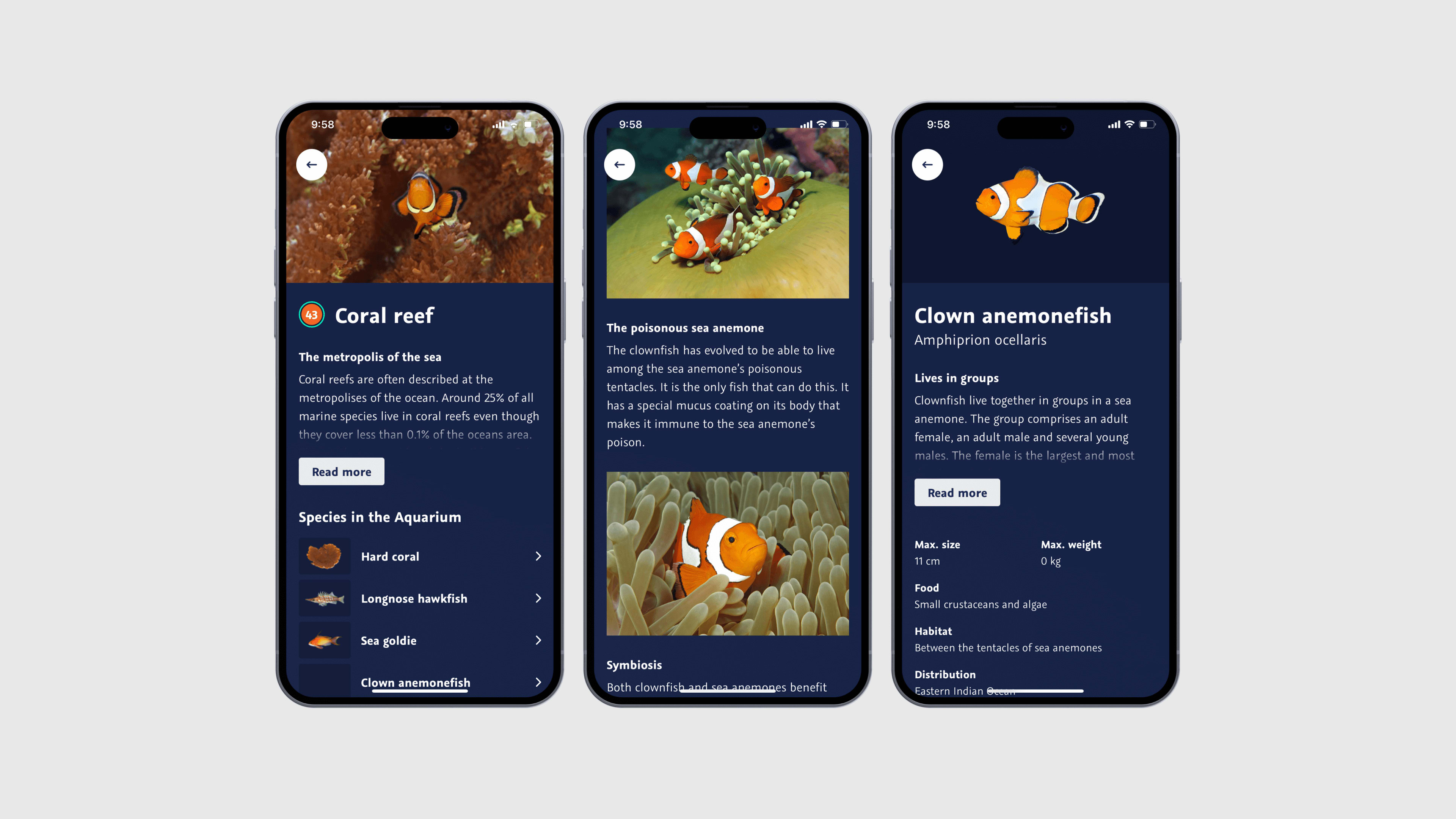
Task: Click Read more button on coral reef screen
Action: [x=340, y=471]
